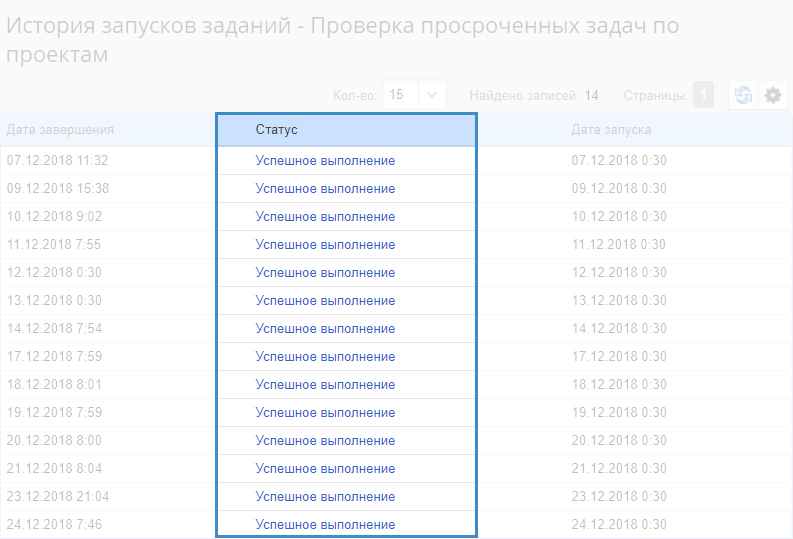Click the Кол-во field showing 15
The width and height of the screenshot is (793, 539).
[x=400, y=95]
